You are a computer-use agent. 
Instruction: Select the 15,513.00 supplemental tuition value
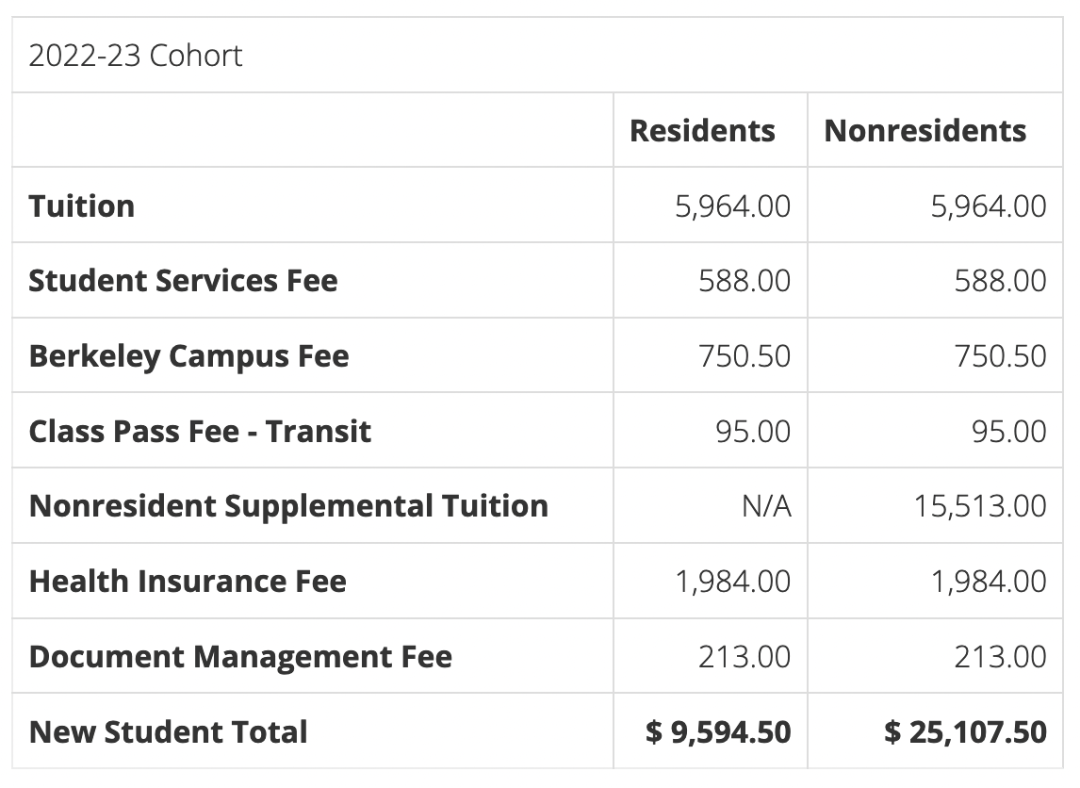(x=979, y=506)
